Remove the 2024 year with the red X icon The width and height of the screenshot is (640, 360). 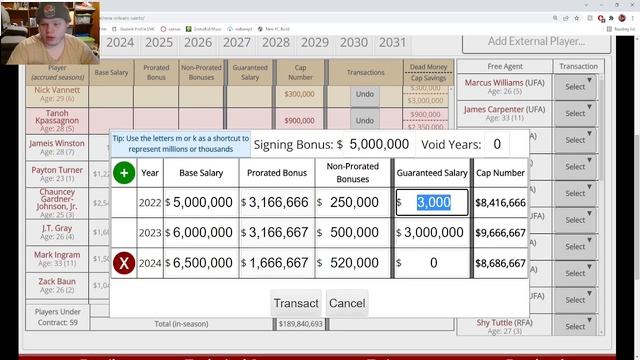coord(124,263)
